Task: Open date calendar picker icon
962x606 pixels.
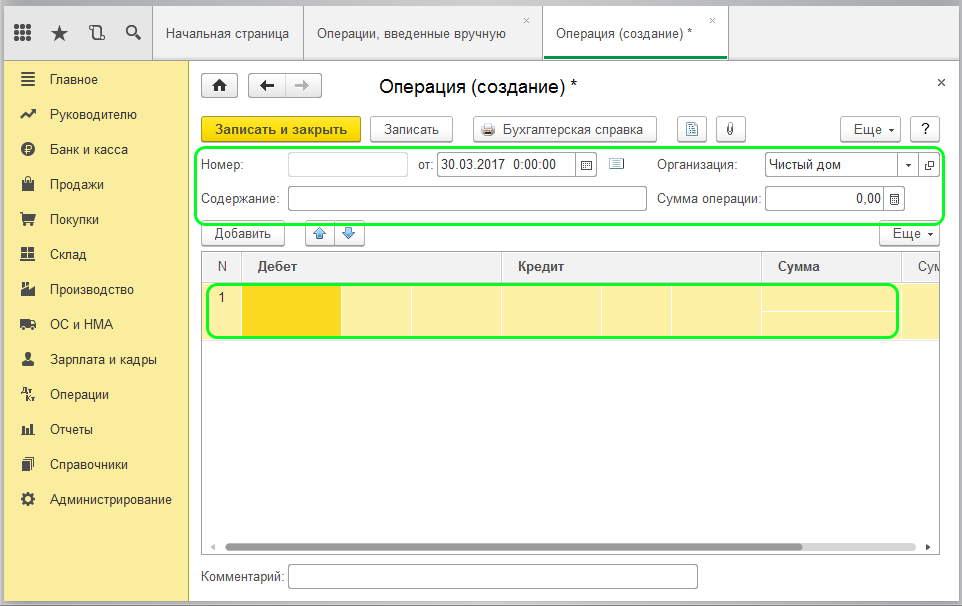Action: [587, 165]
